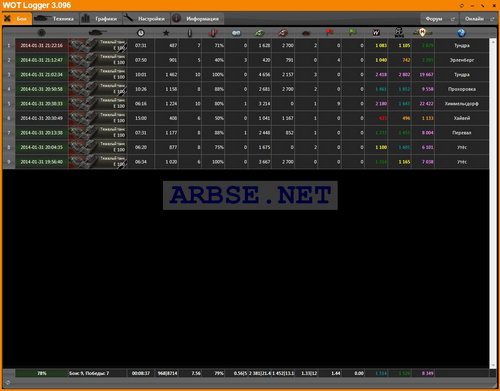Image resolution: width=500 pixels, height=391 pixels.
Task: Open the Настройки tab
Action: 146,19
